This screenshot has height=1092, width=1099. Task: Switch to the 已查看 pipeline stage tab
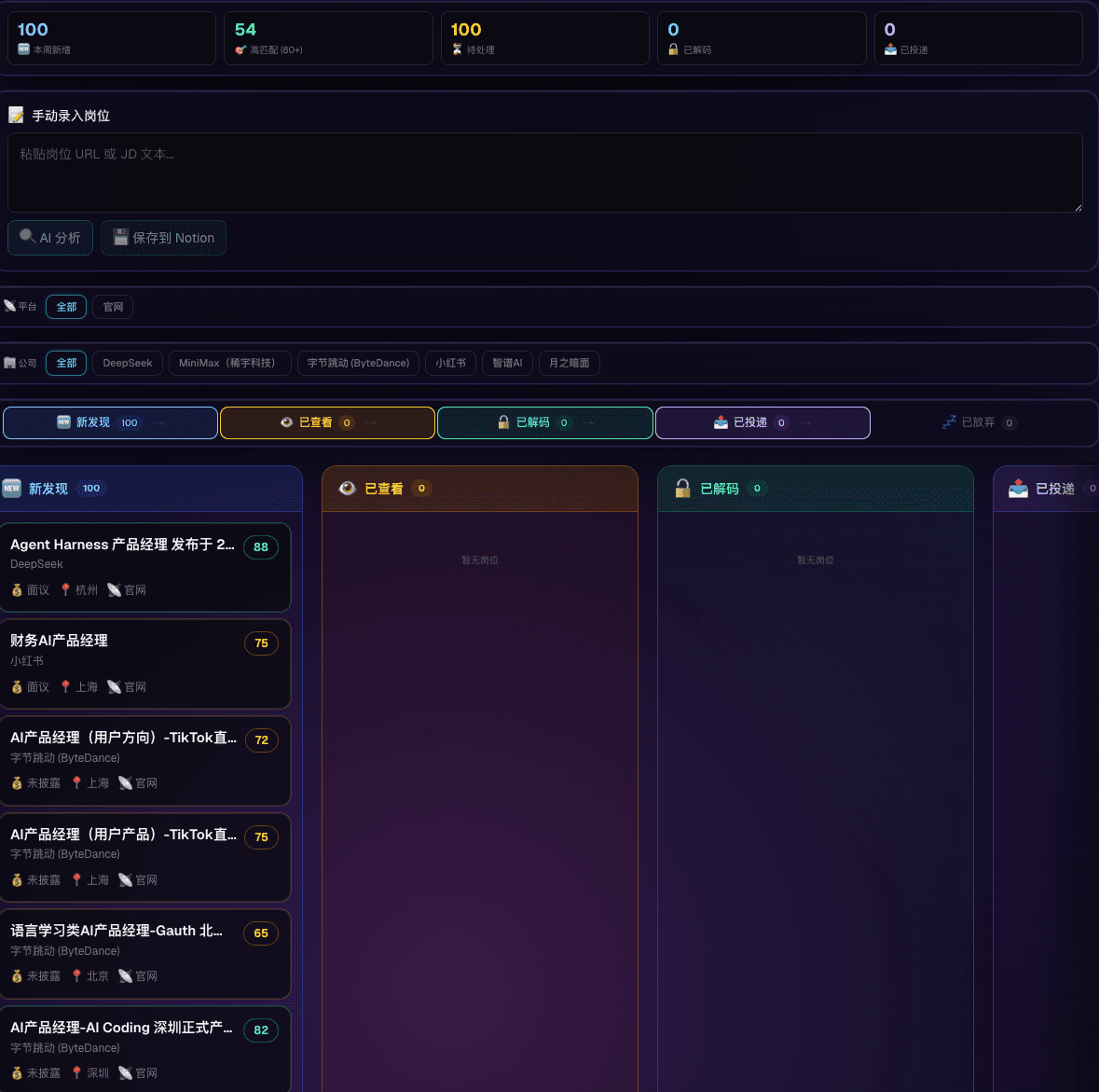point(327,423)
